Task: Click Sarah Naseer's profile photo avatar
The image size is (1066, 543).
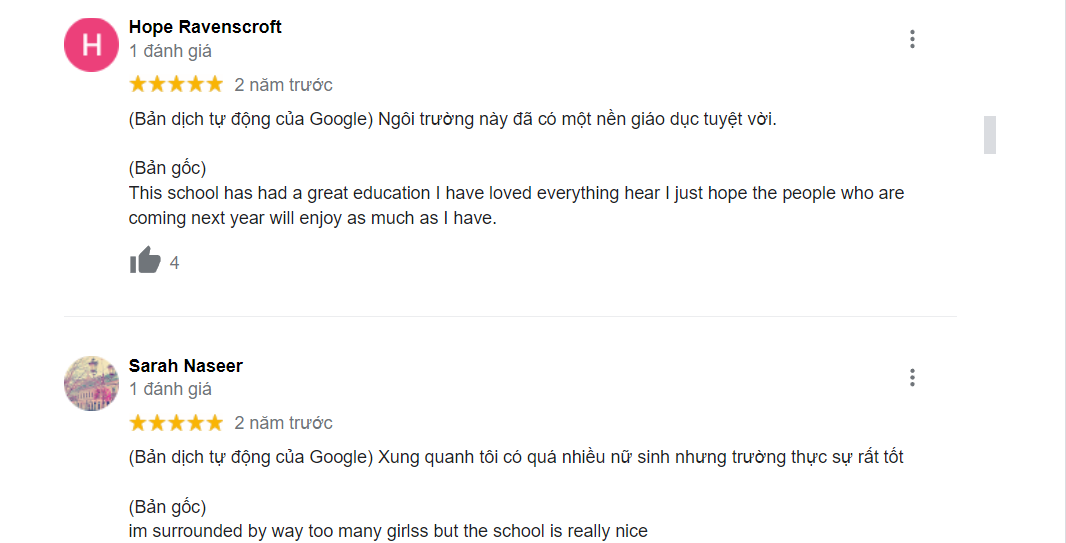Action: pos(91,383)
